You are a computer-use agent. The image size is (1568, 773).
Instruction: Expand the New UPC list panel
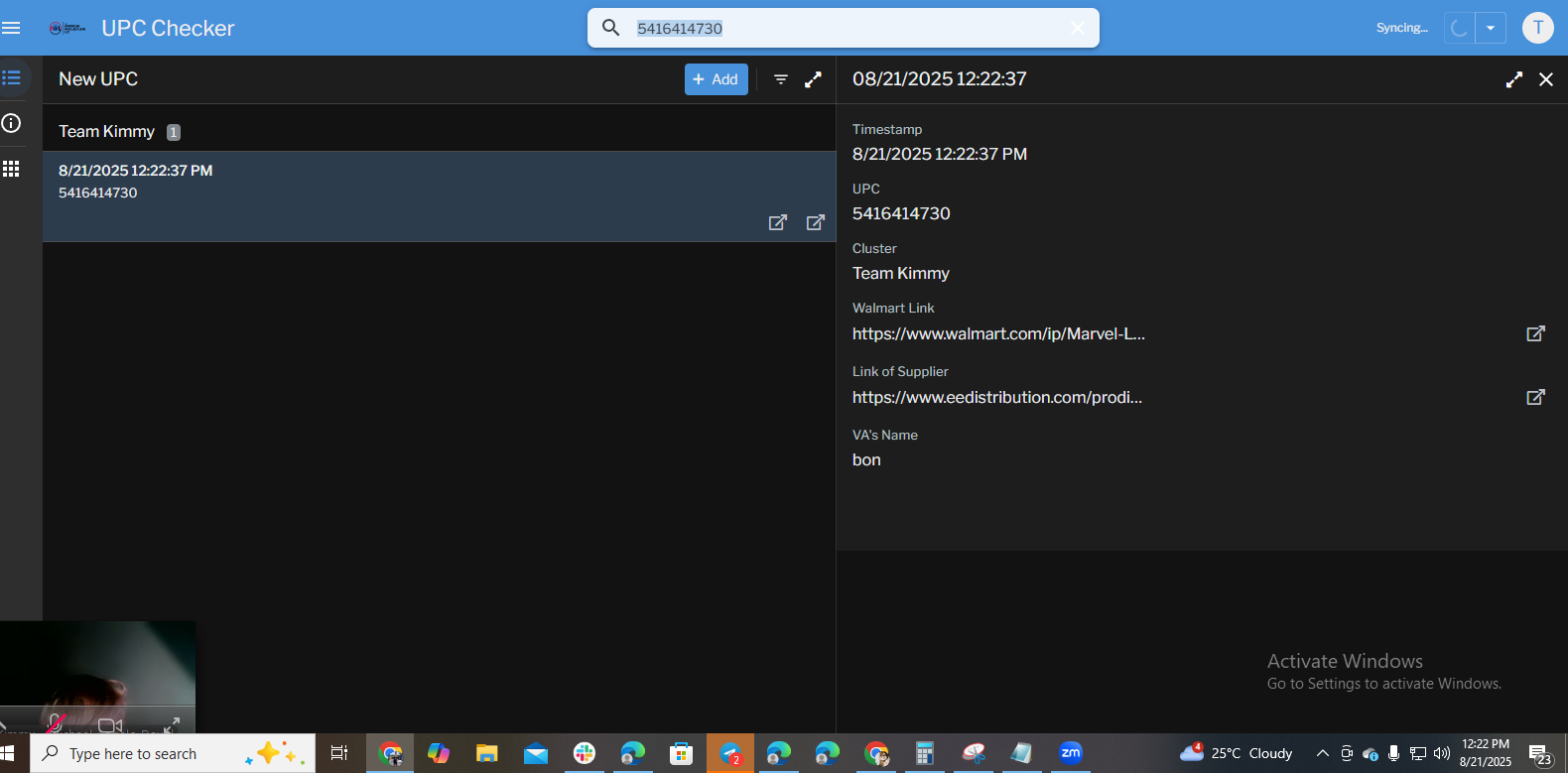pos(813,79)
